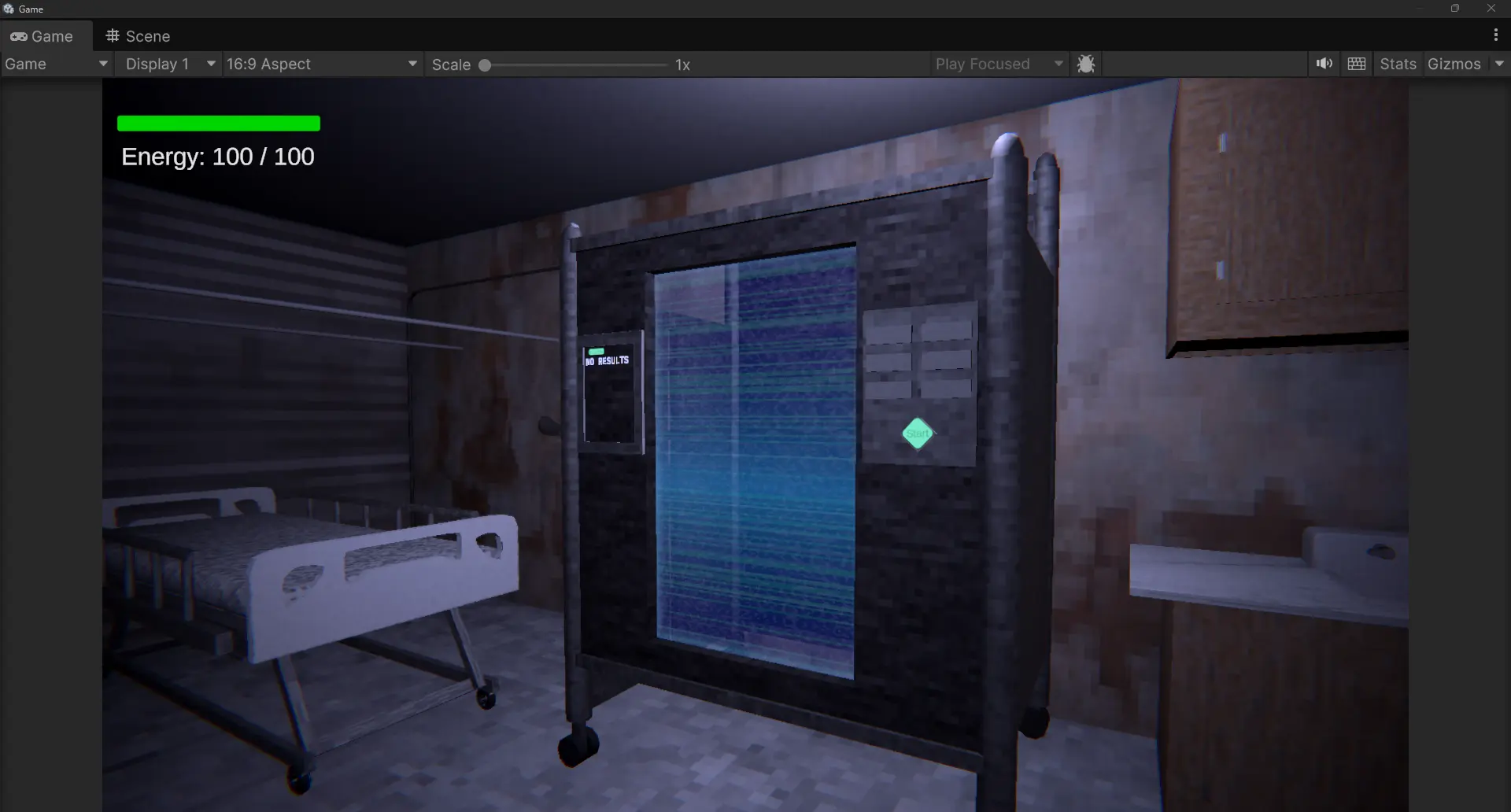Click the on-screen keyboard icon in the toolbar
This screenshot has height=812, width=1511.
coord(1357,64)
